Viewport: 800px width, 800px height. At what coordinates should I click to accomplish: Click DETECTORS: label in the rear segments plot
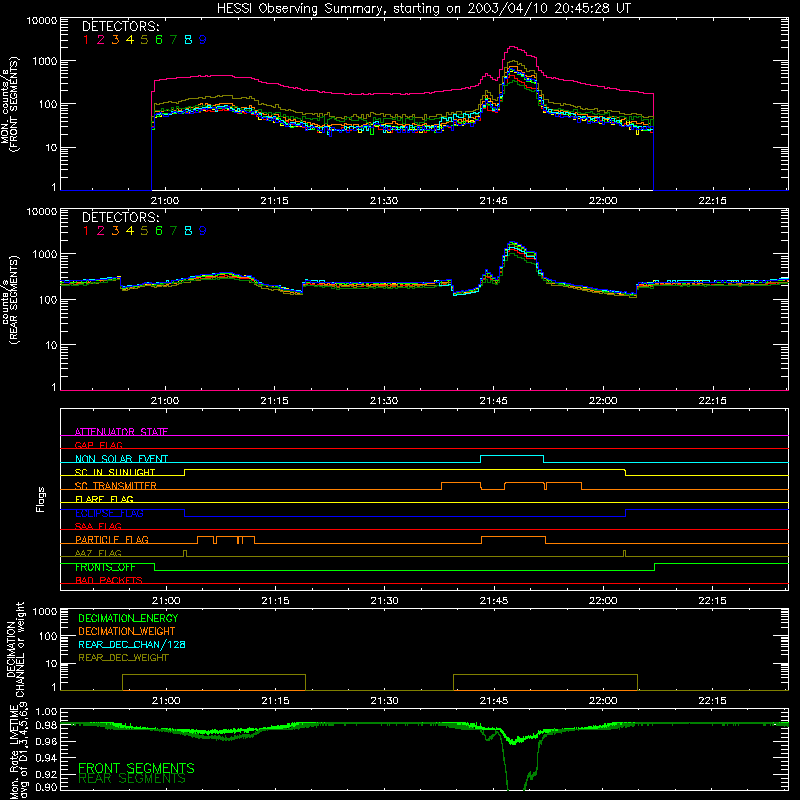120,217
